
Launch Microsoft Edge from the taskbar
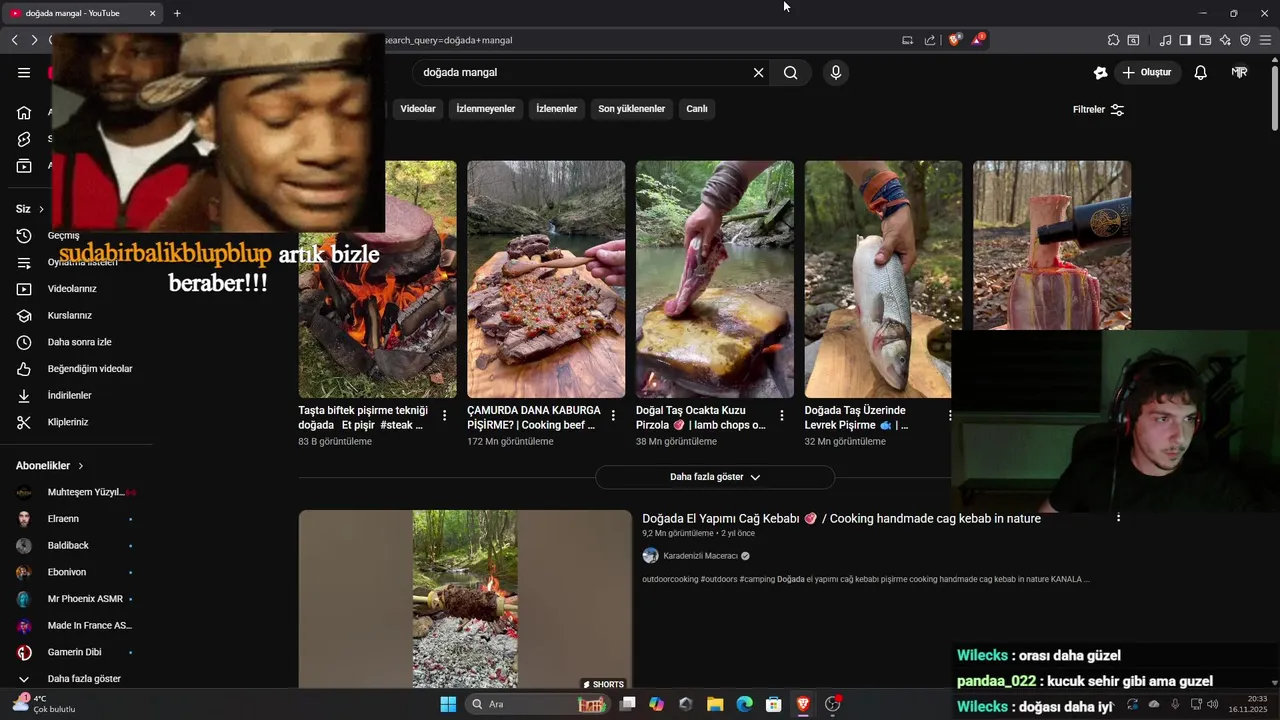tap(744, 704)
